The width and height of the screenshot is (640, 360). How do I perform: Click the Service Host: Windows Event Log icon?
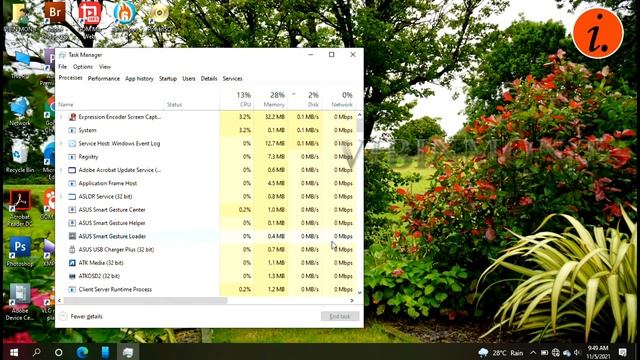[72, 144]
